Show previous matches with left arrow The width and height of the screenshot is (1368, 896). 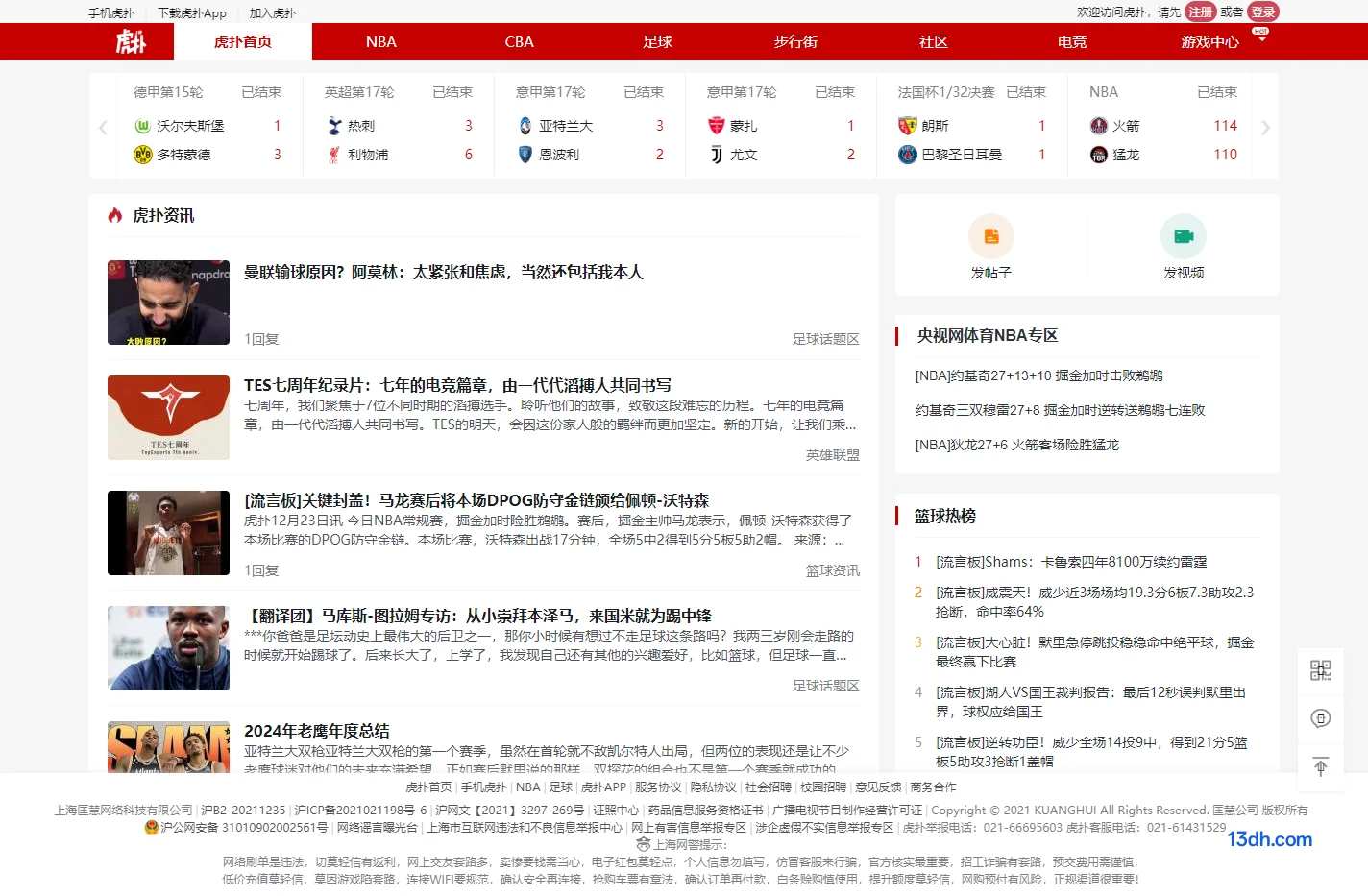coord(103,127)
